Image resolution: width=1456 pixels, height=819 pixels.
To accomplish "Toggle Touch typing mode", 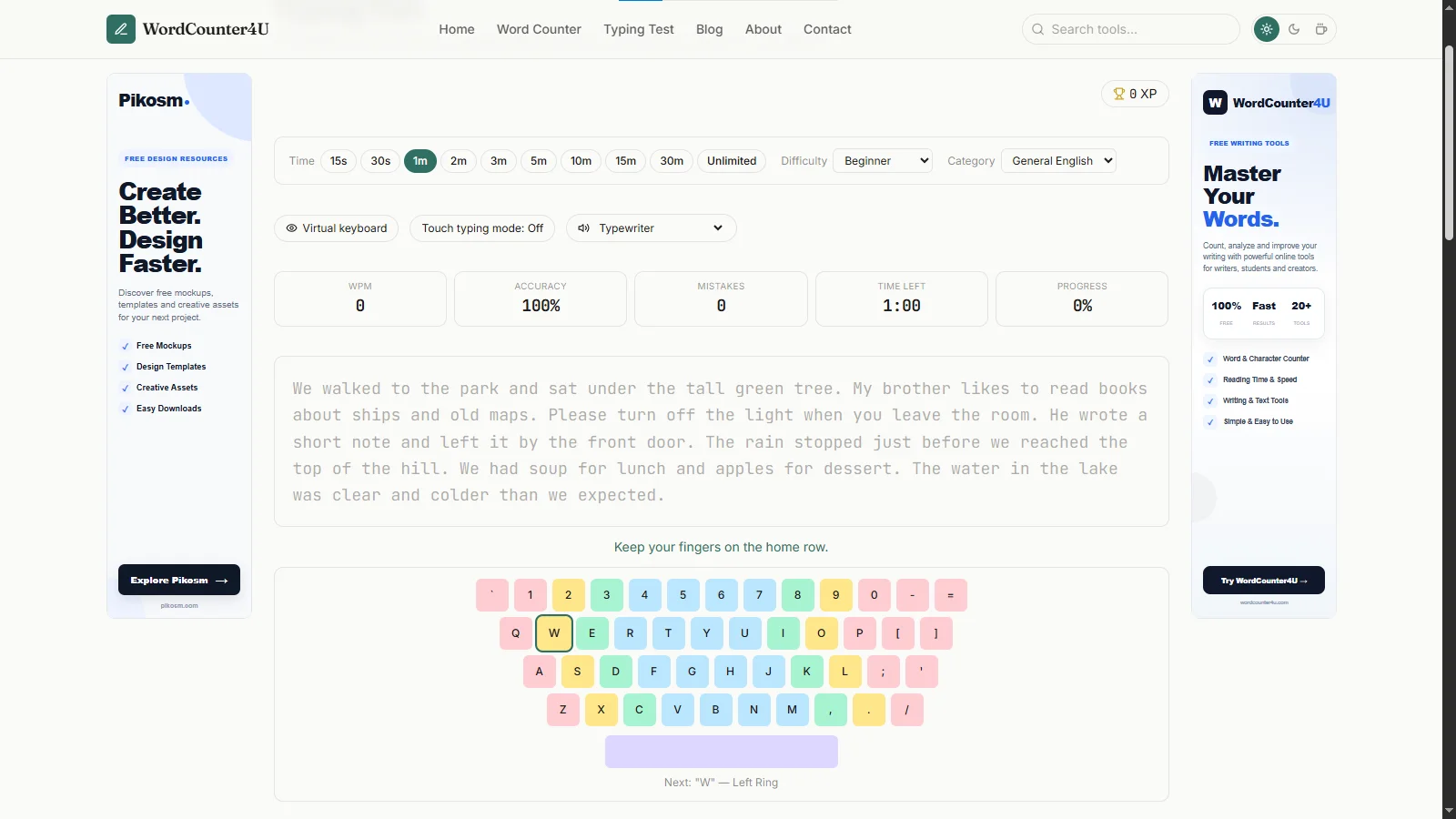I will [x=482, y=228].
